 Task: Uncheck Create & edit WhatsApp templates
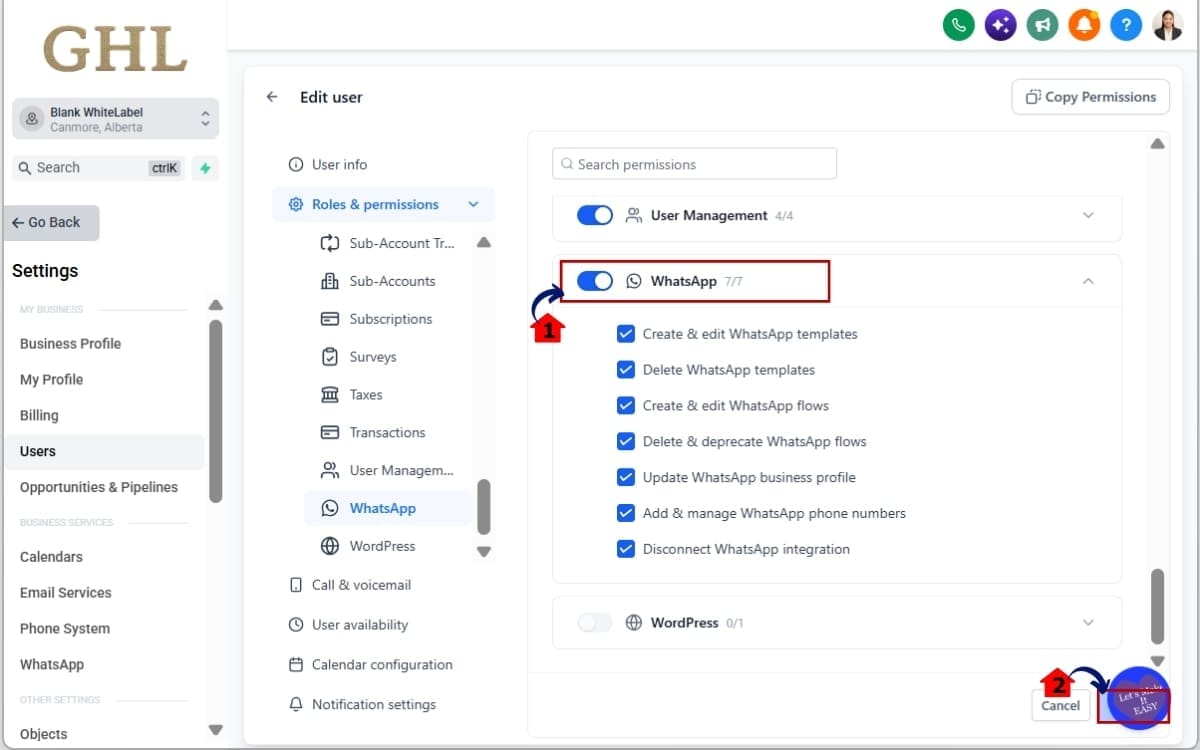click(626, 334)
